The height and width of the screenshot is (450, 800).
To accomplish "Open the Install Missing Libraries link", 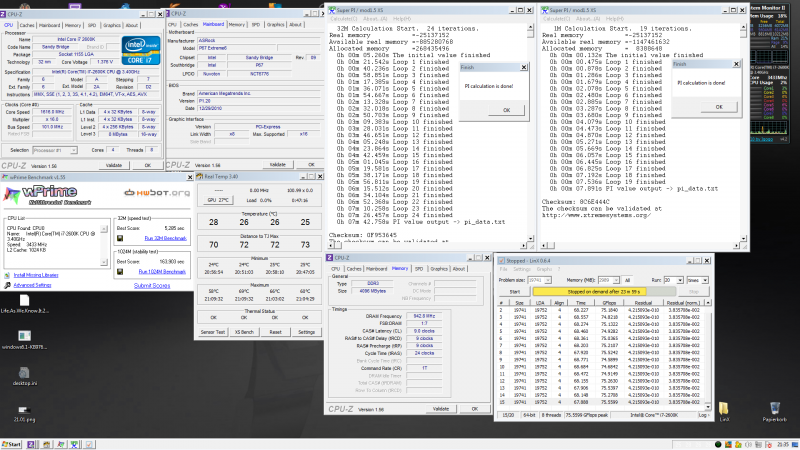I will pyautogui.click(x=36, y=275).
